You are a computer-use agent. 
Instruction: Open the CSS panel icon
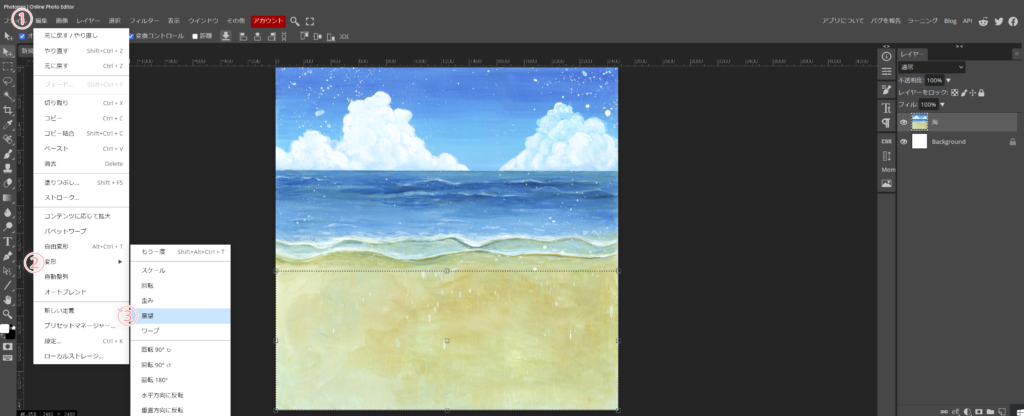coord(886,142)
